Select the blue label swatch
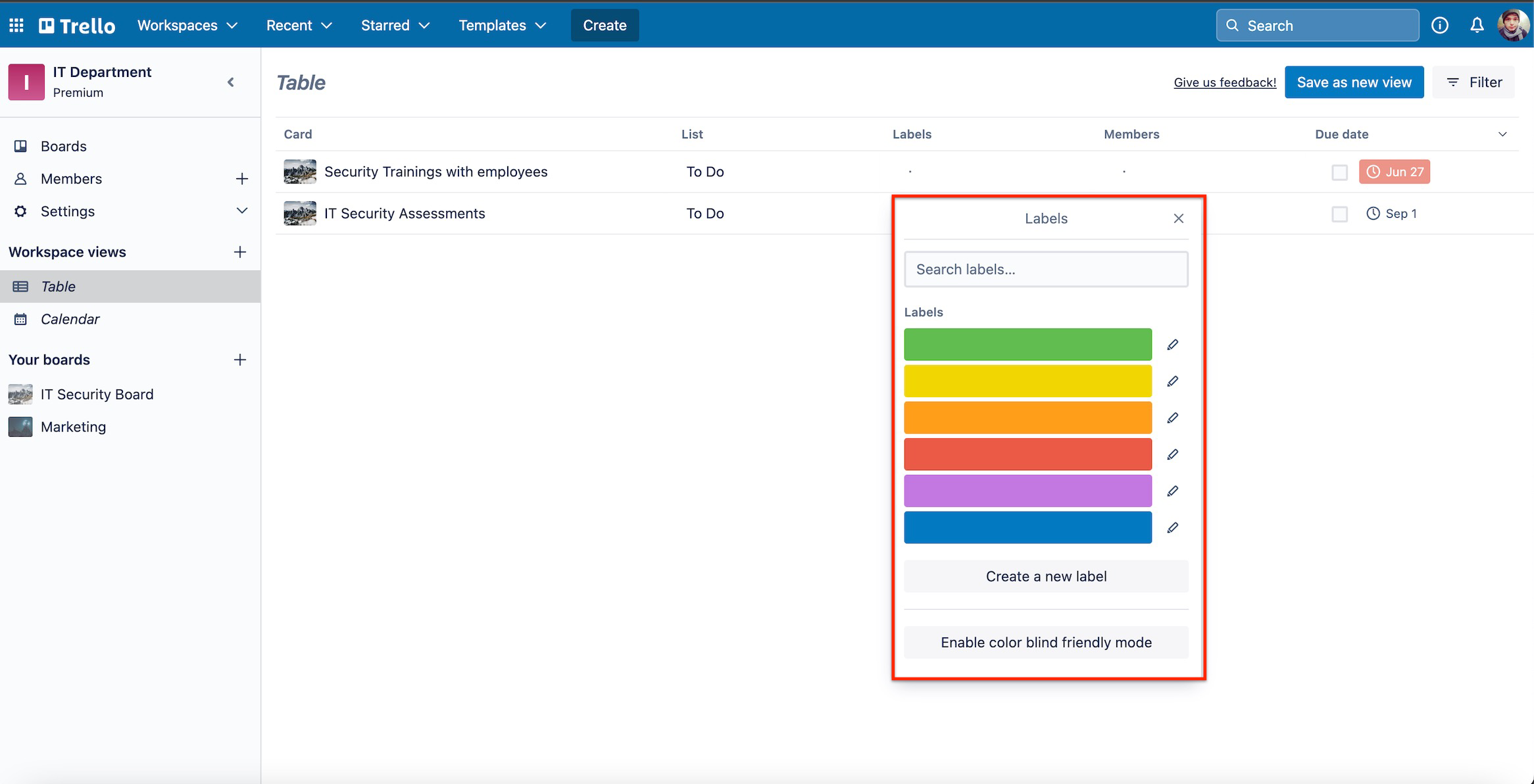1534x784 pixels. tap(1027, 527)
